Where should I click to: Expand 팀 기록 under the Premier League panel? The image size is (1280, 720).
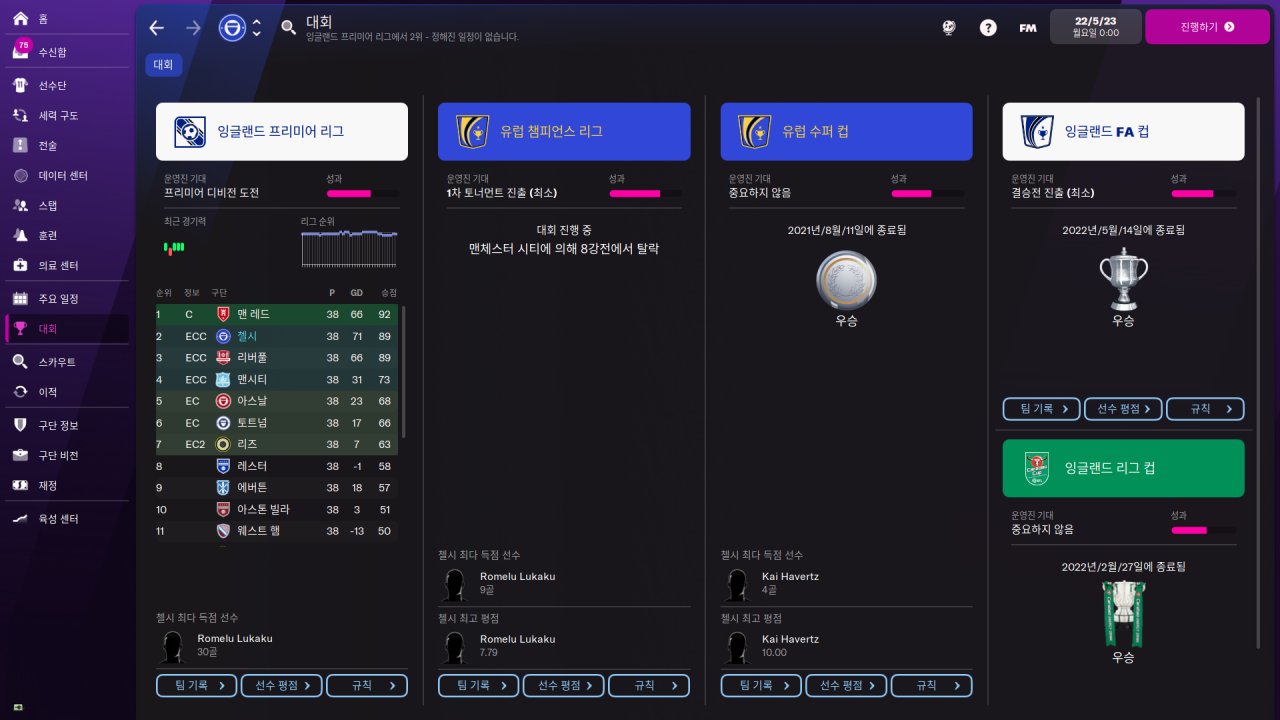click(197, 685)
